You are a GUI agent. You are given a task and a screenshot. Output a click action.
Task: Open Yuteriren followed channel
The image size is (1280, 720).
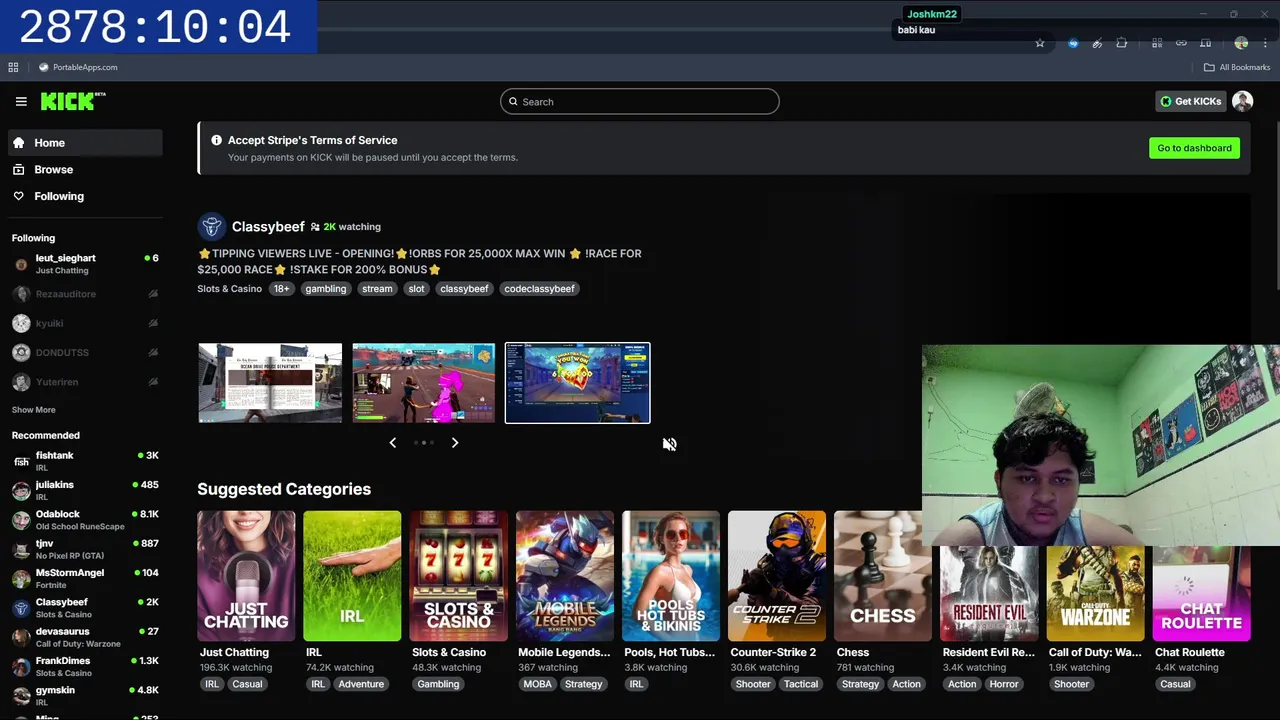click(85, 382)
